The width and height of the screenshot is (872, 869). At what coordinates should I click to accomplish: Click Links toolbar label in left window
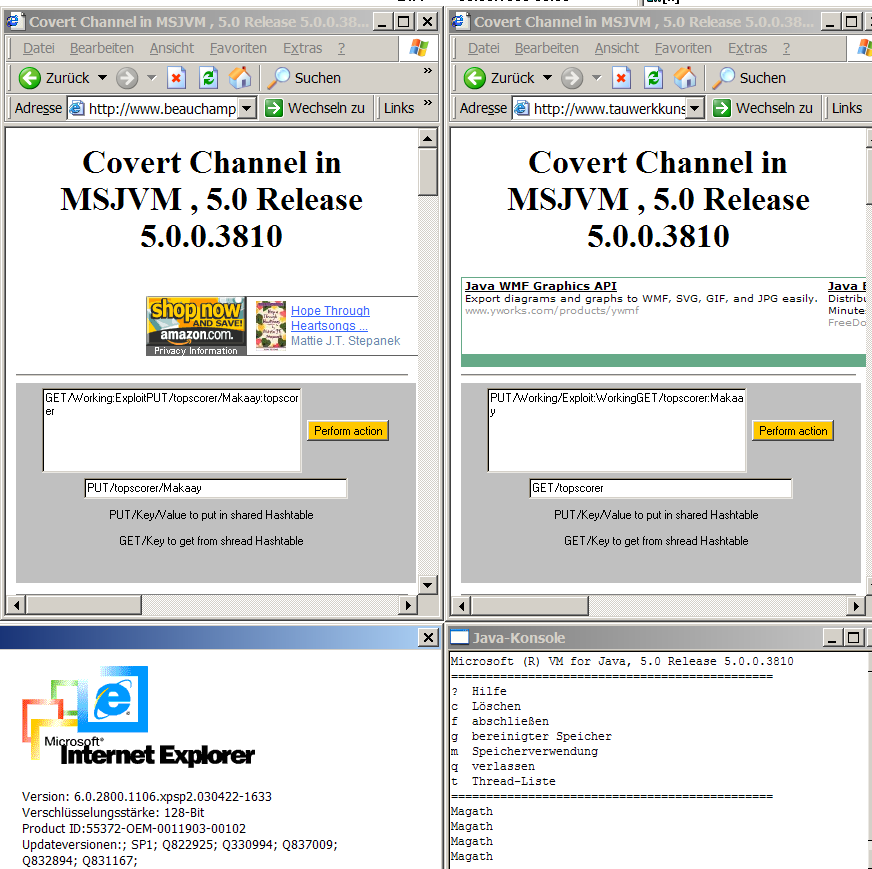pos(399,108)
